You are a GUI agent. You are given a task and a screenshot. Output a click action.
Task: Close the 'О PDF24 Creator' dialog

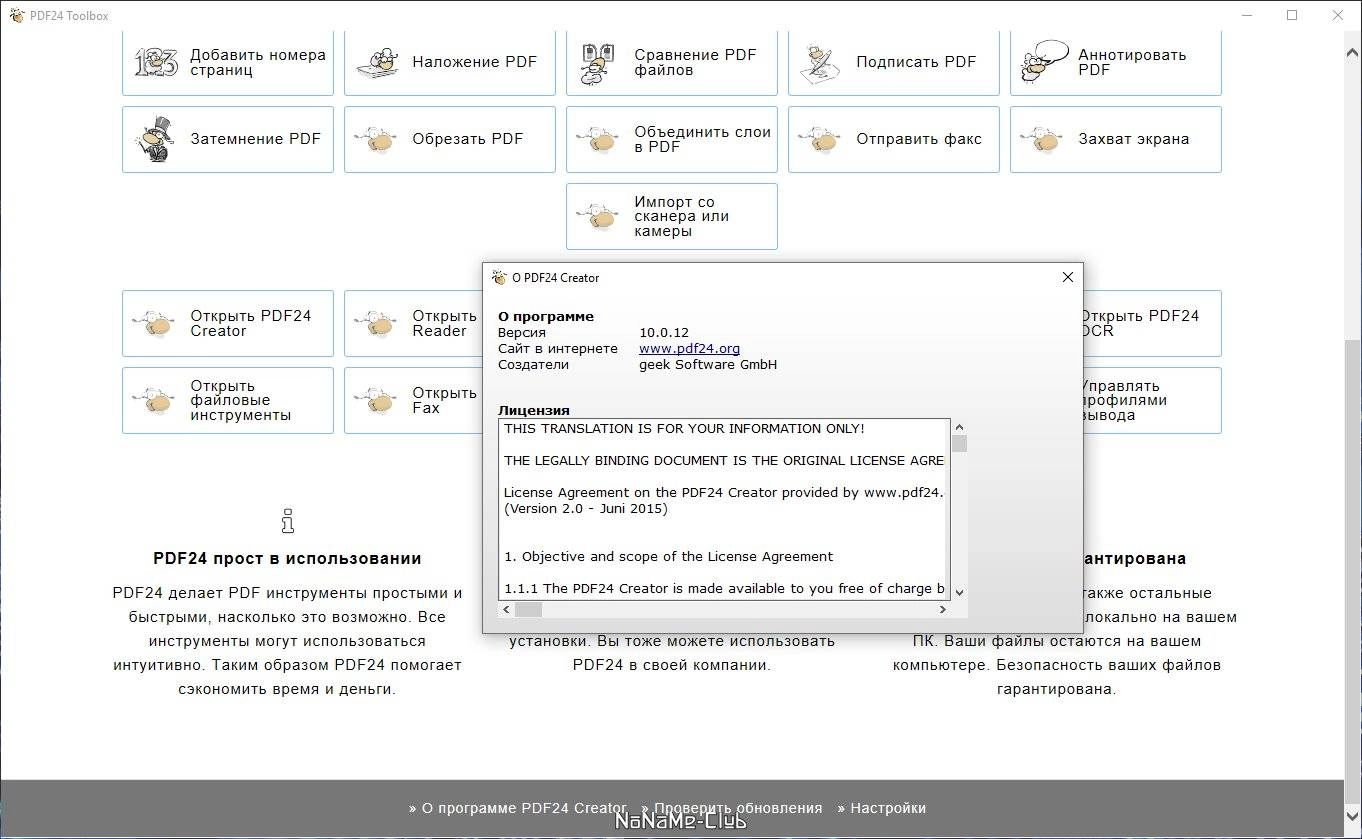tap(1067, 277)
